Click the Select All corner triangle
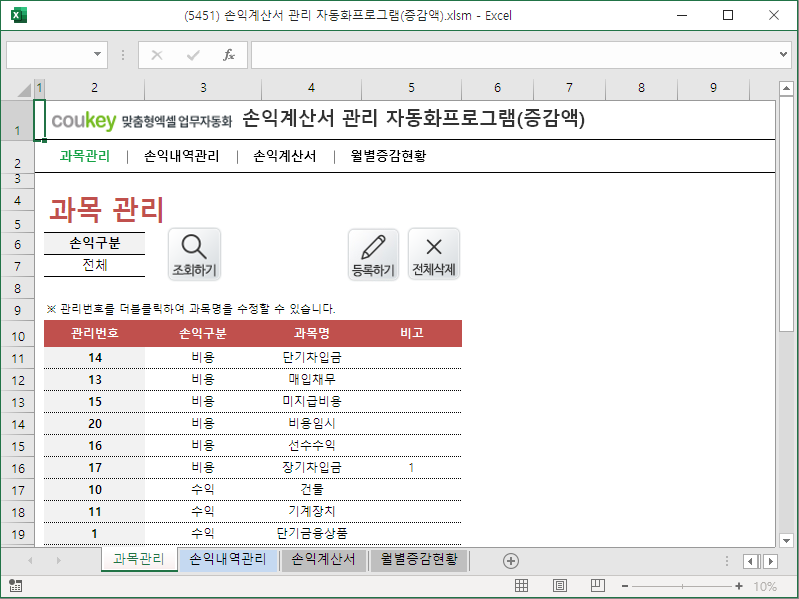Screen dimensions: 799x599 (24, 89)
